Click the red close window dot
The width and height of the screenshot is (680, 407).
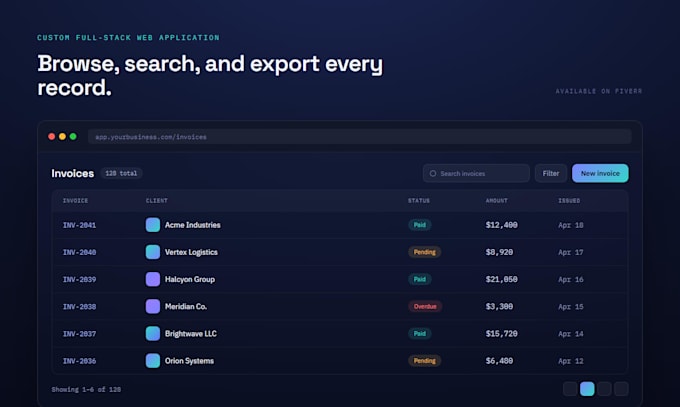pos(52,136)
